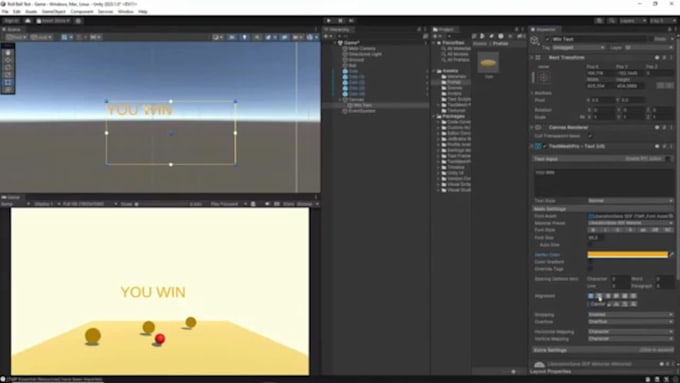Screen dimensions: 680x383
Task: Toggle Mute Audio in Game view
Action: (267, 204)
